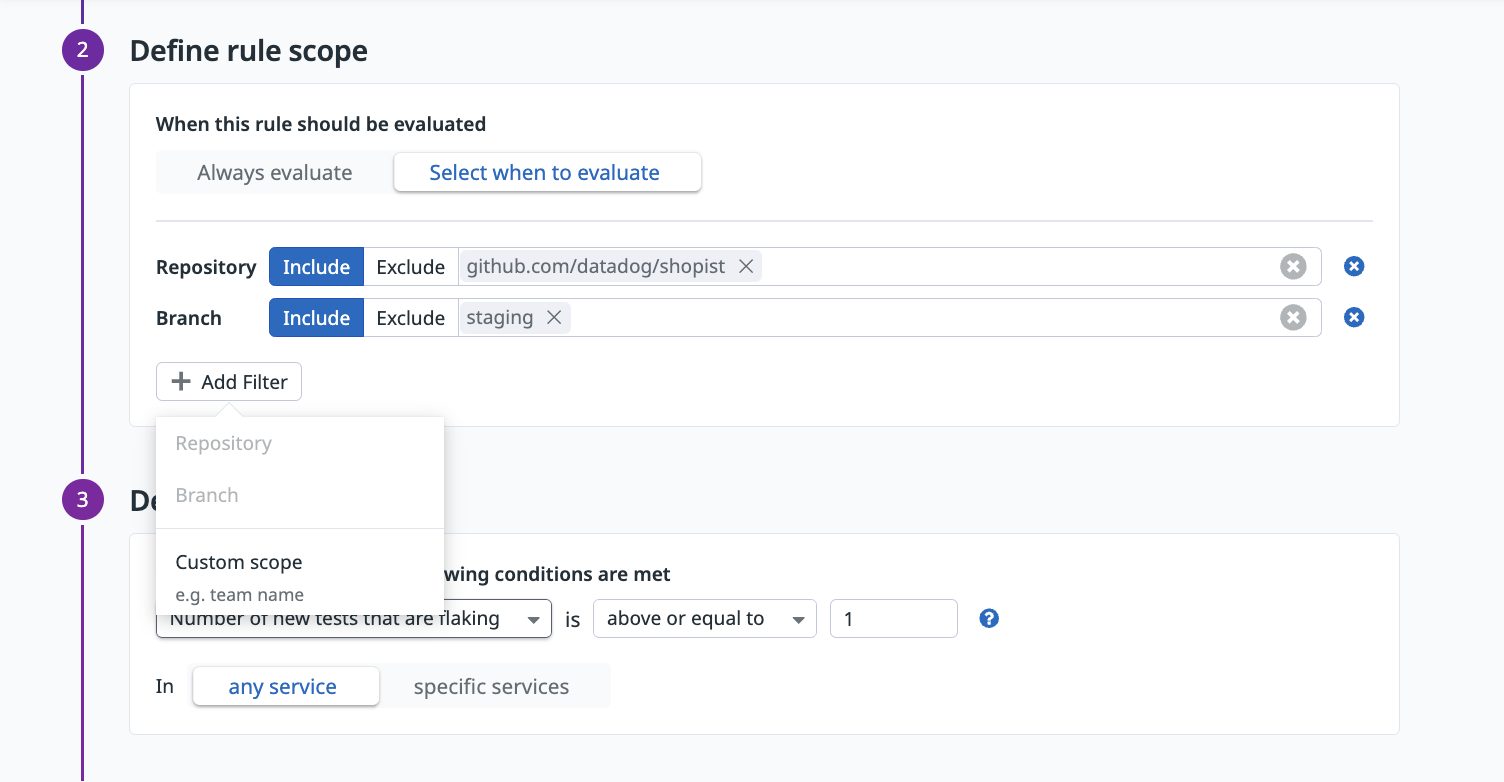Switch to Always evaluate option
Viewport: 1504px width, 782px height.
[274, 173]
